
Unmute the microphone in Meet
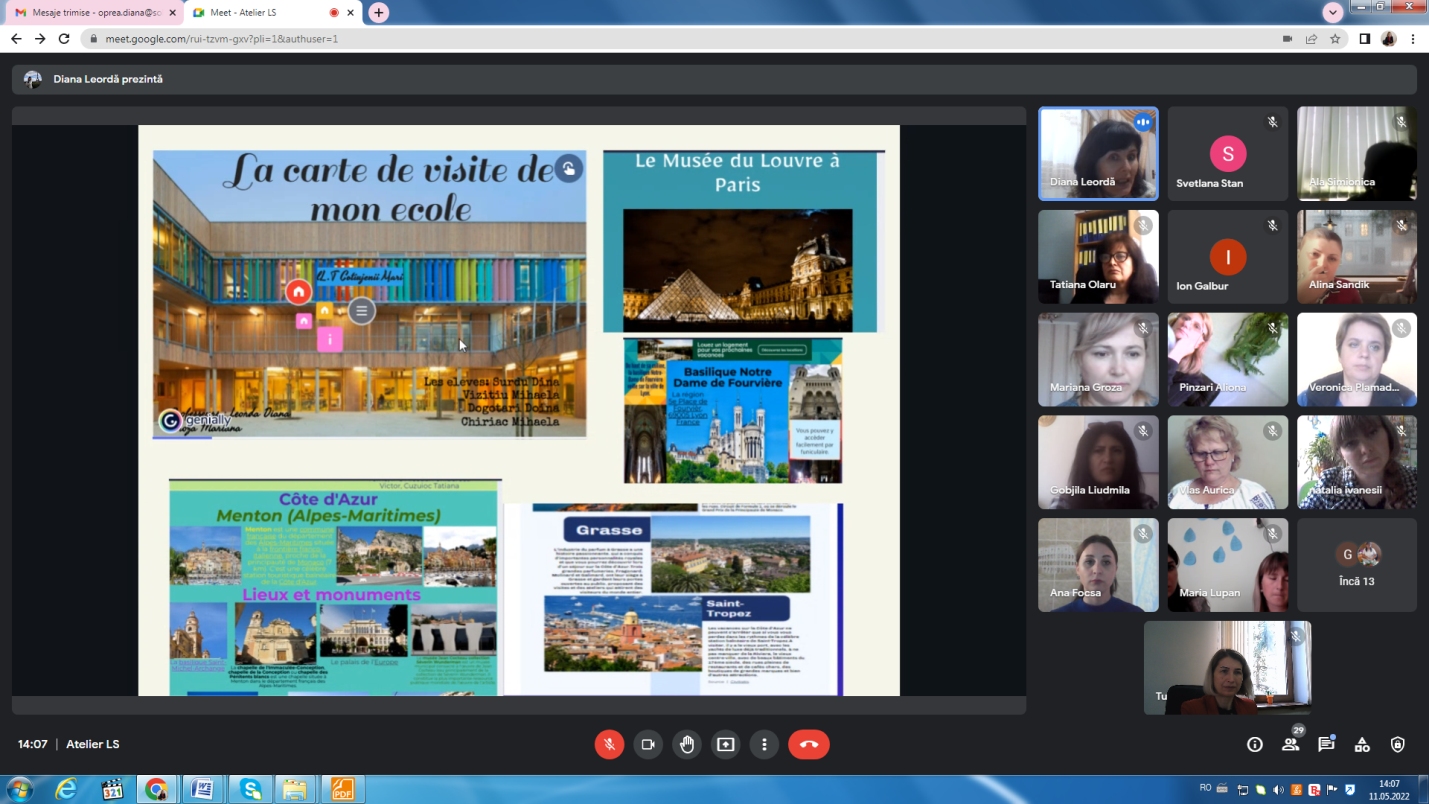[609, 744]
